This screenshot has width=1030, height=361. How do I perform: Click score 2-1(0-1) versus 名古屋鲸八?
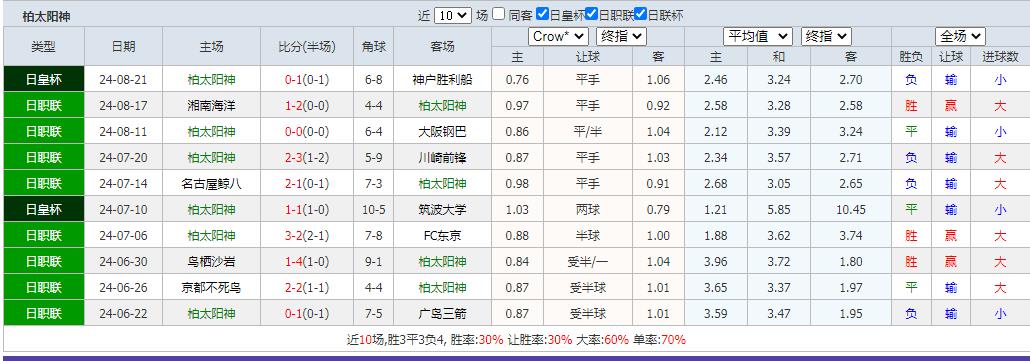coord(307,184)
